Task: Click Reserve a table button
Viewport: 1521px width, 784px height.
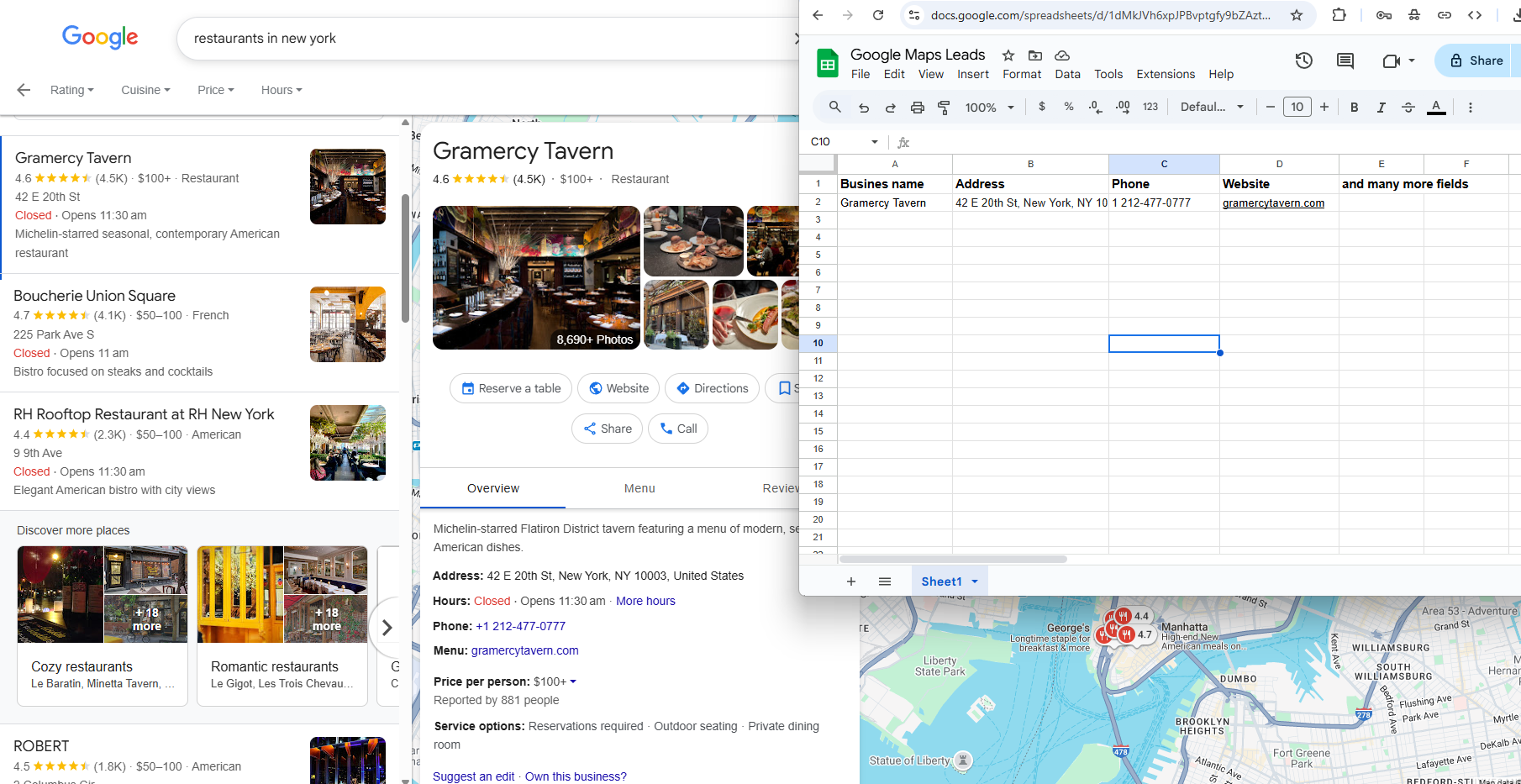Action: click(511, 388)
